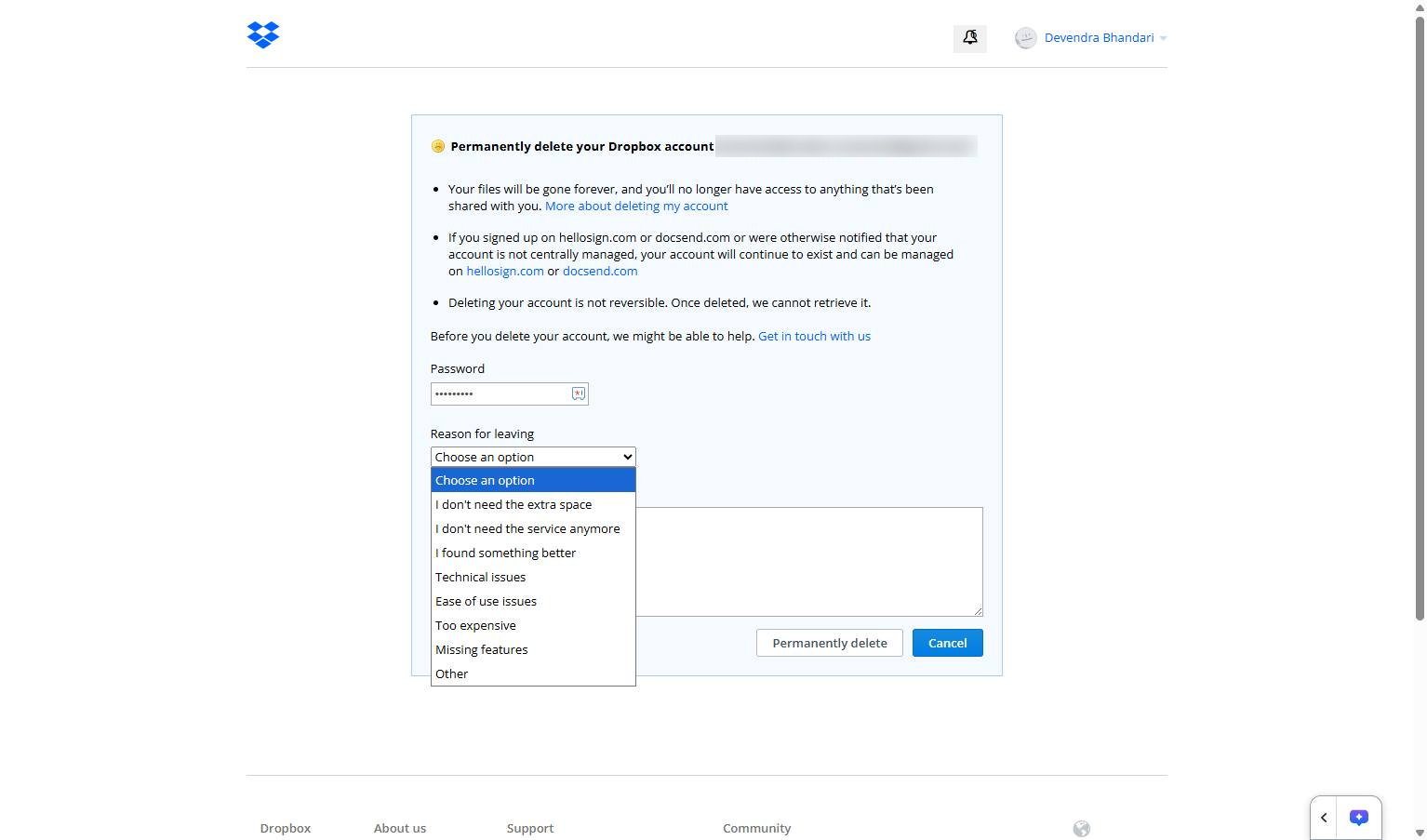The image size is (1427, 840).
Task: Click the page vertical scrollbar
Action: click(x=1420, y=316)
